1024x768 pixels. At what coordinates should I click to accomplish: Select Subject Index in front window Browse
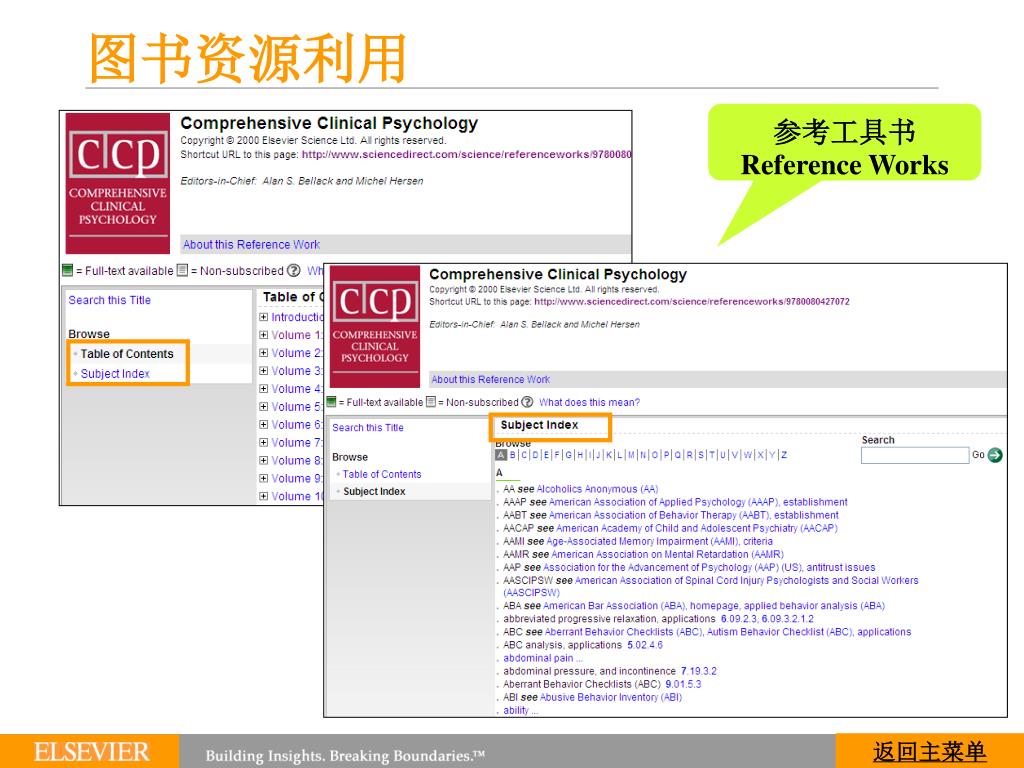(374, 491)
